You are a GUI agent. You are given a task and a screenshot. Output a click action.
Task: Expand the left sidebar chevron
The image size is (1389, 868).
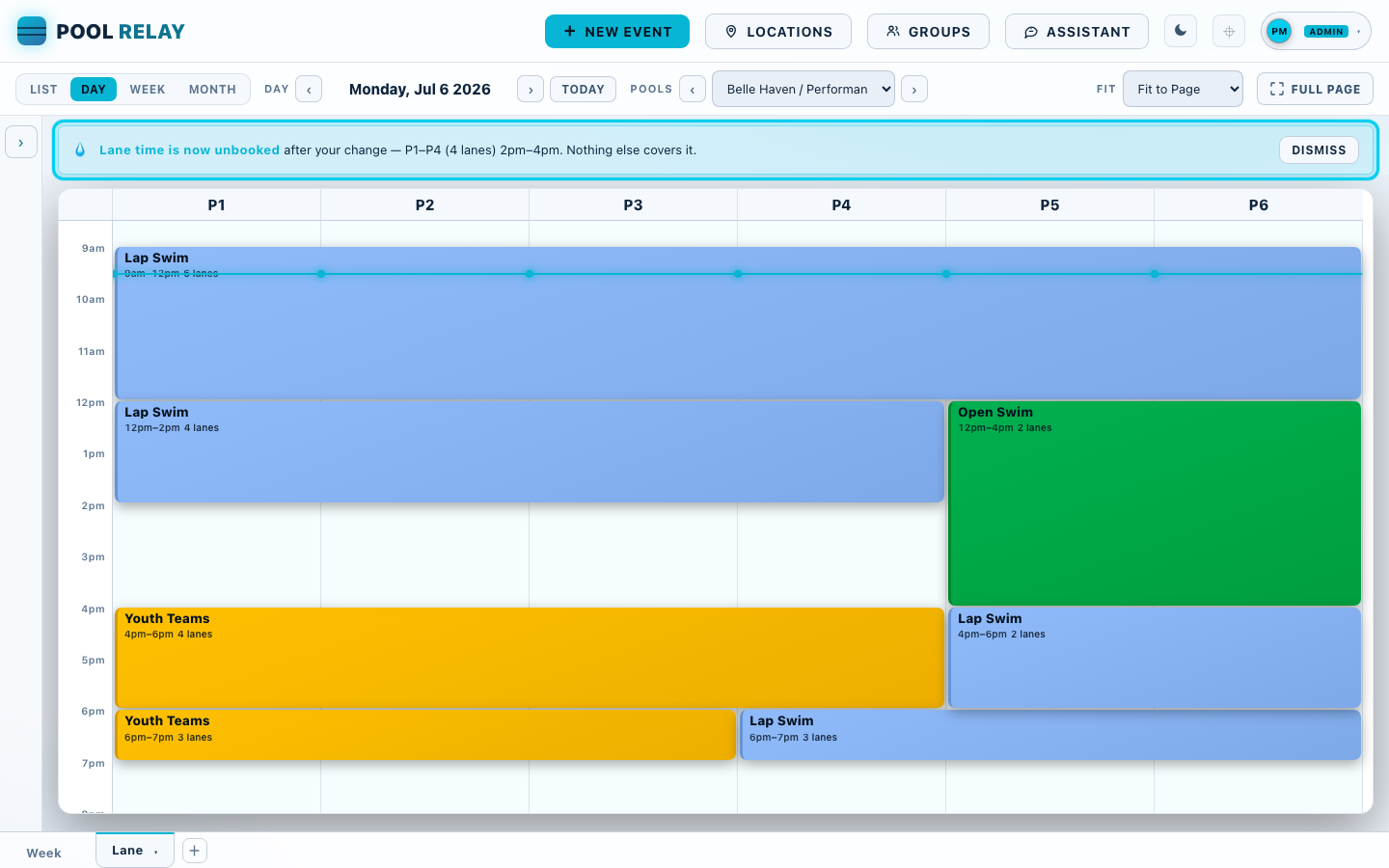(x=21, y=143)
